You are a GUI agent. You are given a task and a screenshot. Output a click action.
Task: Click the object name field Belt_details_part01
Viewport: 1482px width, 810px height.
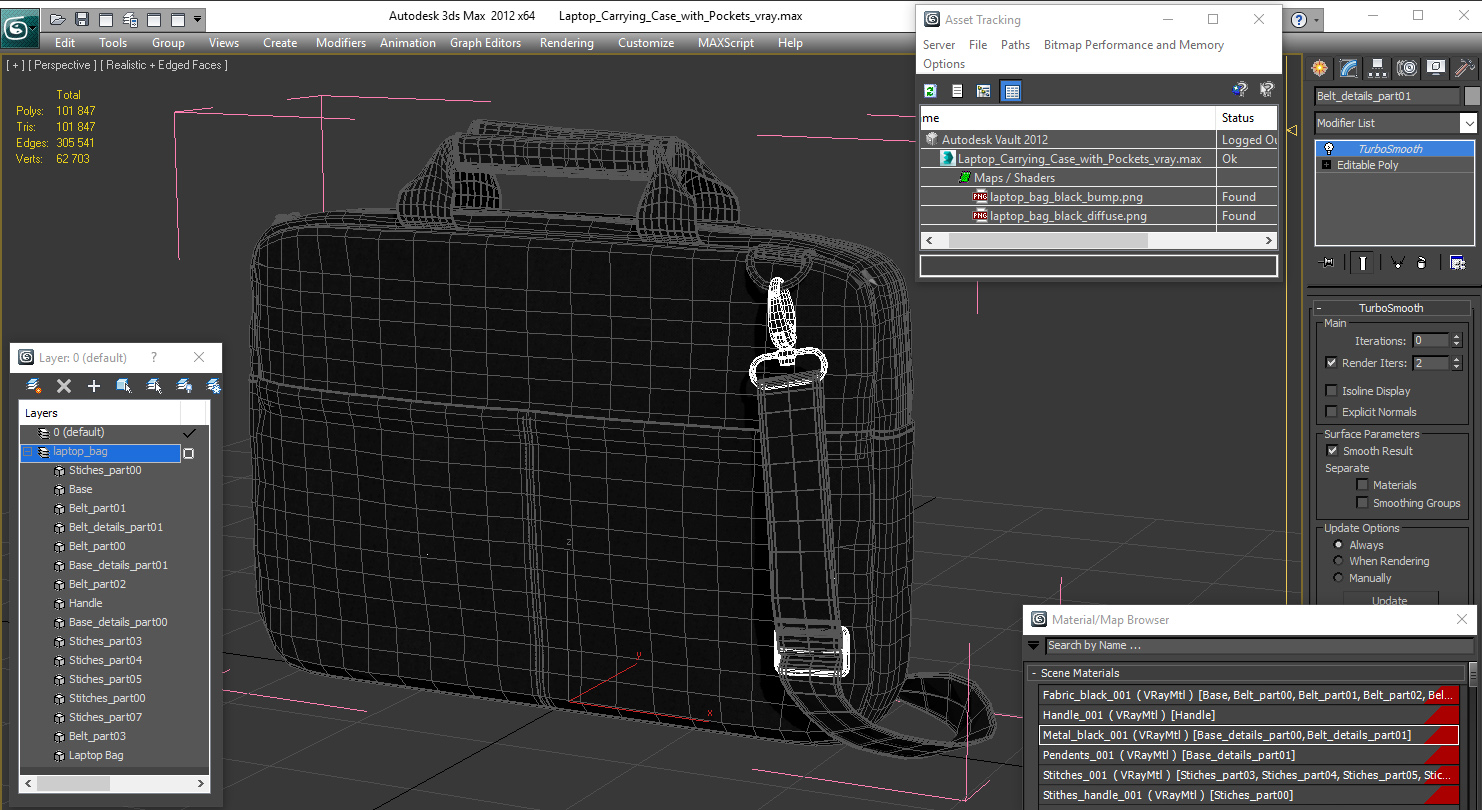pyautogui.click(x=1387, y=96)
